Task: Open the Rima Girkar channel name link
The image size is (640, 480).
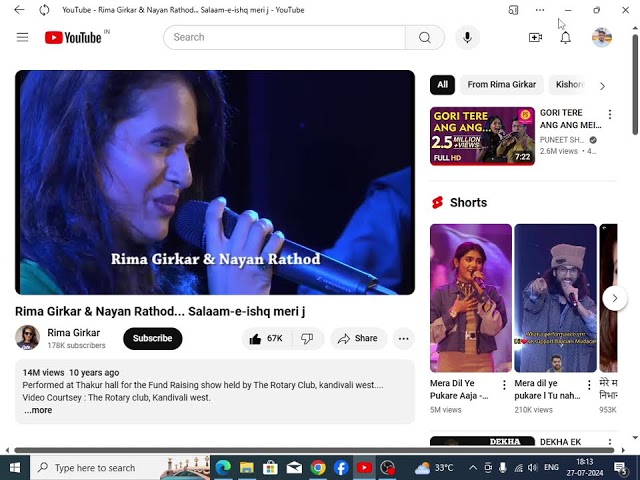Action: [73, 333]
